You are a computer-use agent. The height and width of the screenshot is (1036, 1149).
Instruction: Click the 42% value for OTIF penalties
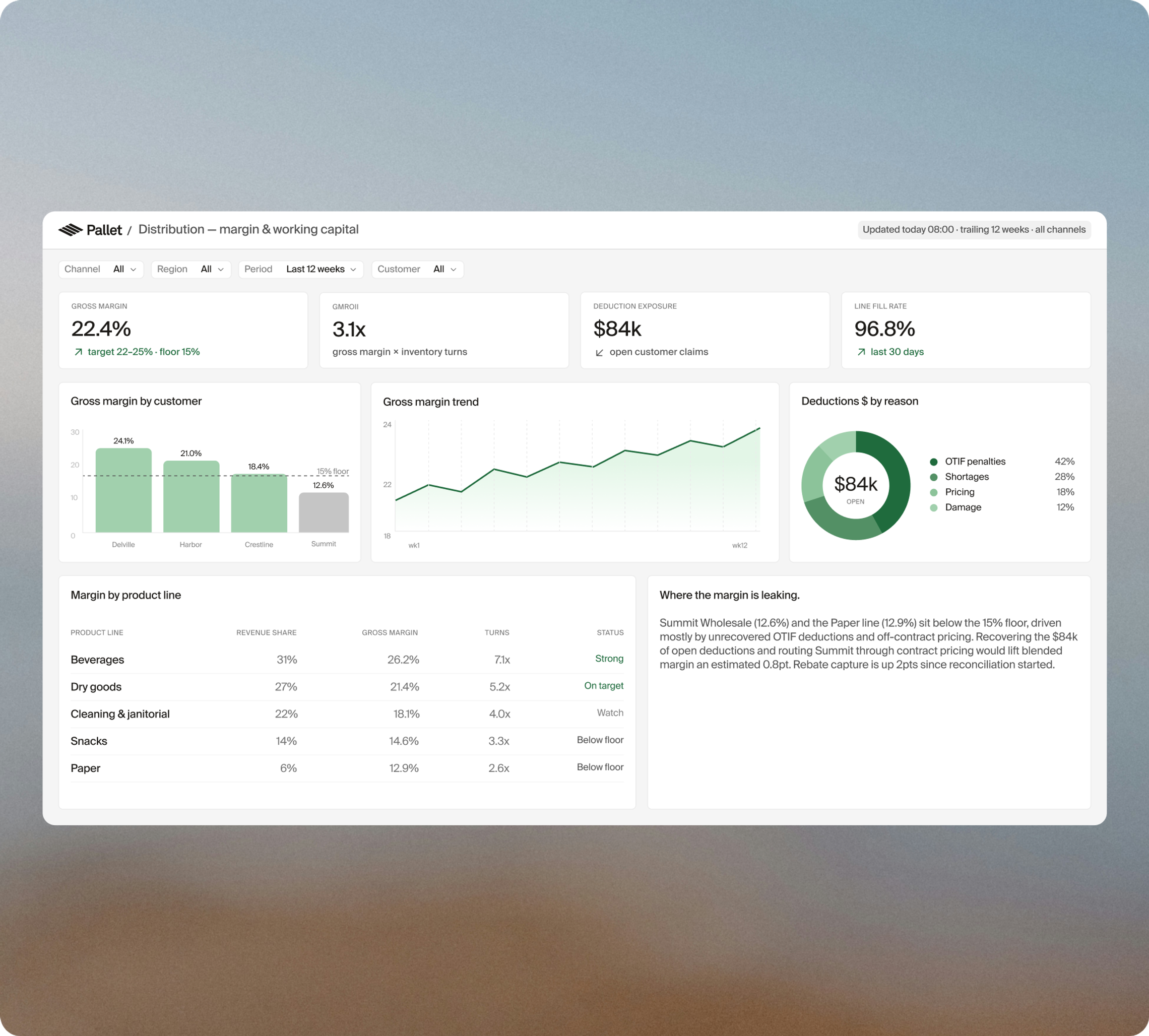[x=1064, y=462]
